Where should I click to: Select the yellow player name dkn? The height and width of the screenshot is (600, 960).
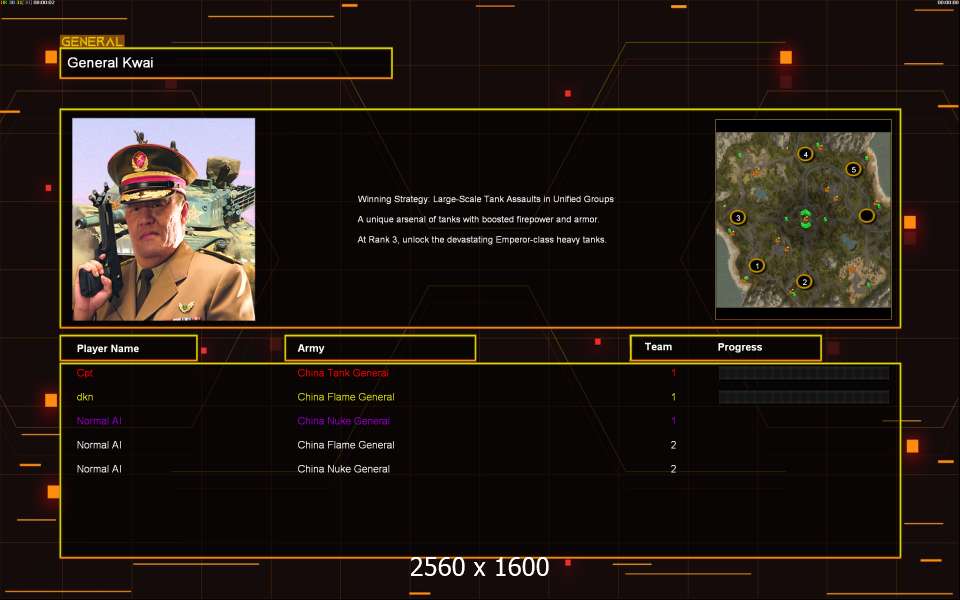pos(85,397)
